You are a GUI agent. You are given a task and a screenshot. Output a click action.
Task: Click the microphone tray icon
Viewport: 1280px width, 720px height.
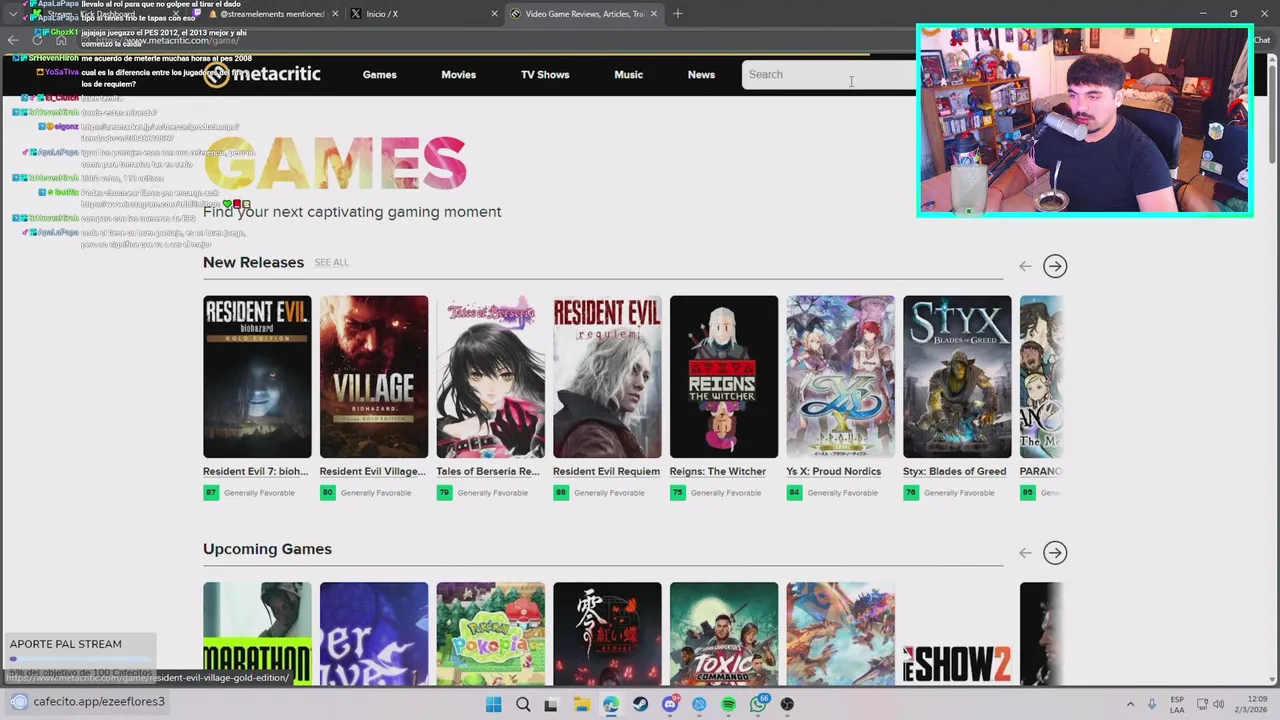(x=1152, y=704)
